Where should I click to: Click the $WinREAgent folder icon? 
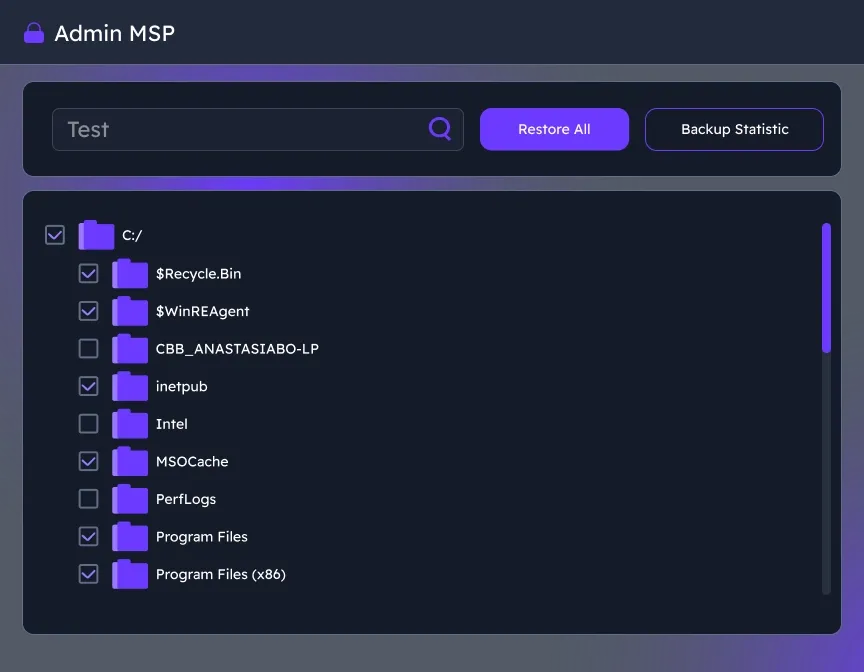(x=130, y=310)
